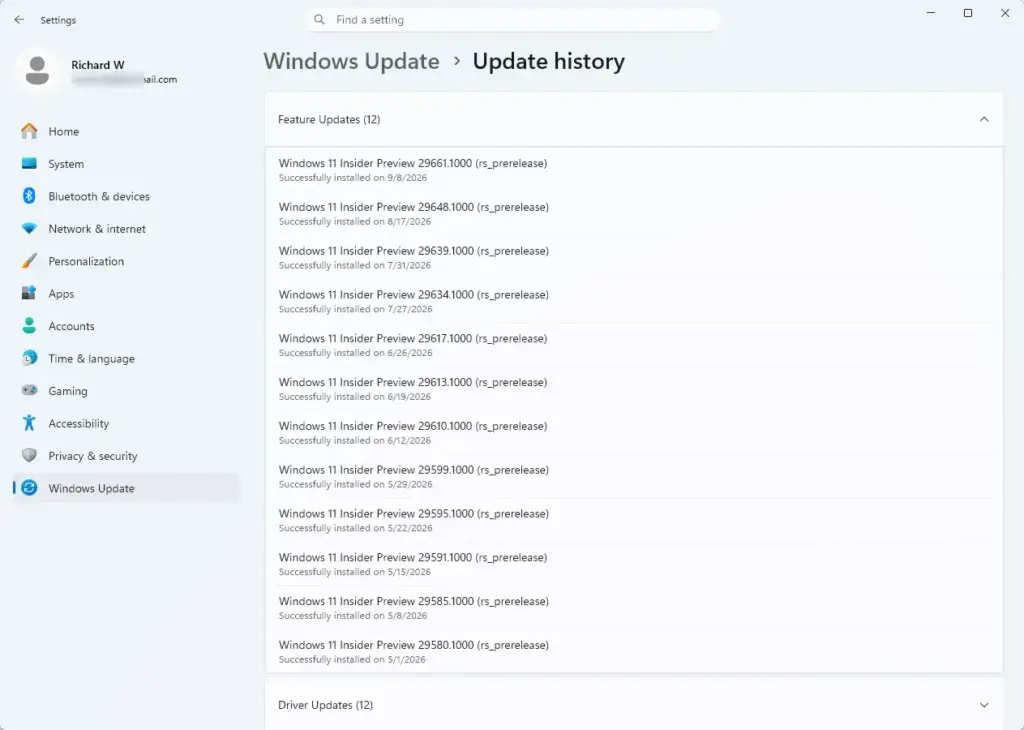Screen dimensions: 1024x730
Task: Open Personalization settings
Action: coord(127,261)
